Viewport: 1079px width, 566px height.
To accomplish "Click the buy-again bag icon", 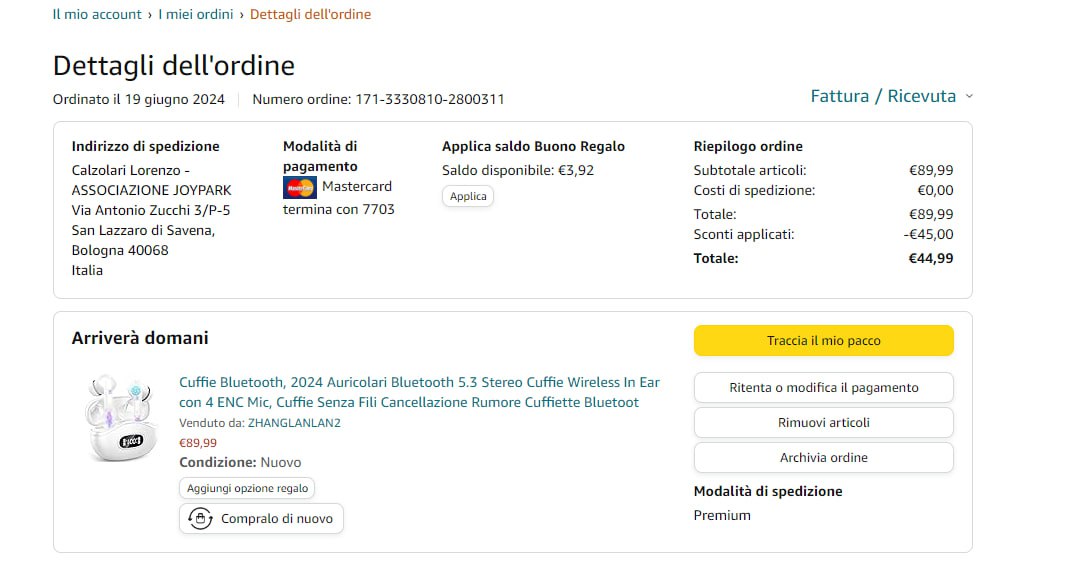I will [201, 519].
